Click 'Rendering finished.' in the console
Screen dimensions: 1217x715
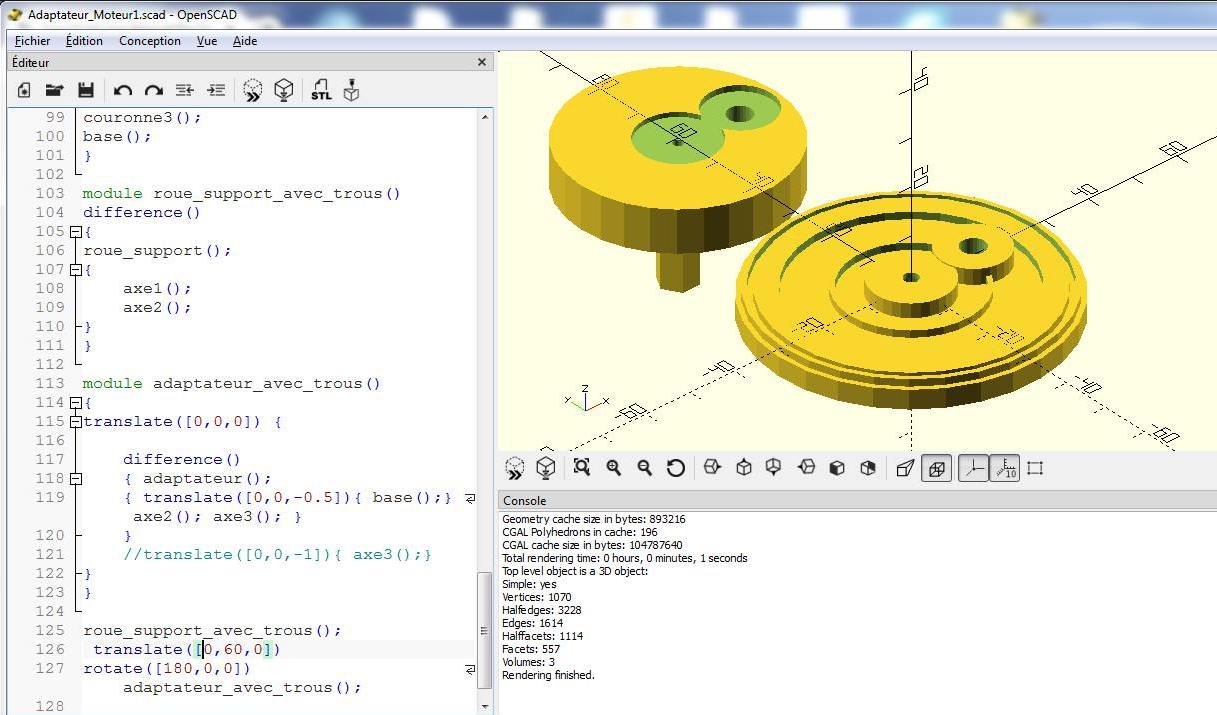548,675
